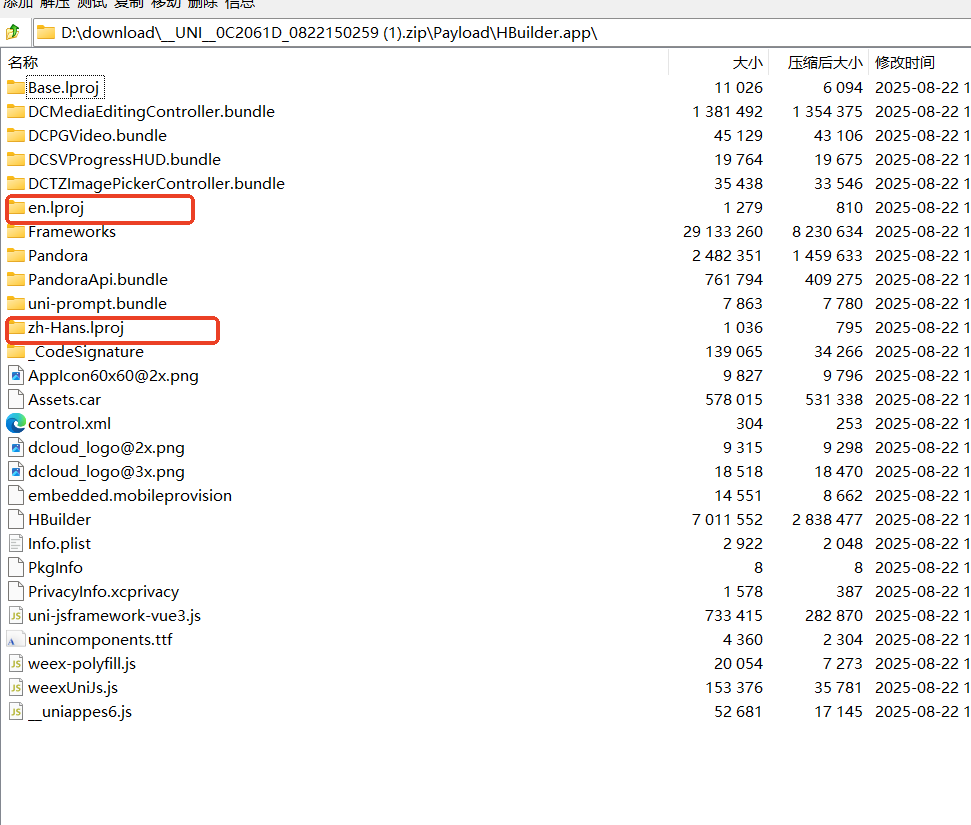Screen dimensions: 971x825
Task: Select the PkgInfo file icon
Action: (16, 568)
